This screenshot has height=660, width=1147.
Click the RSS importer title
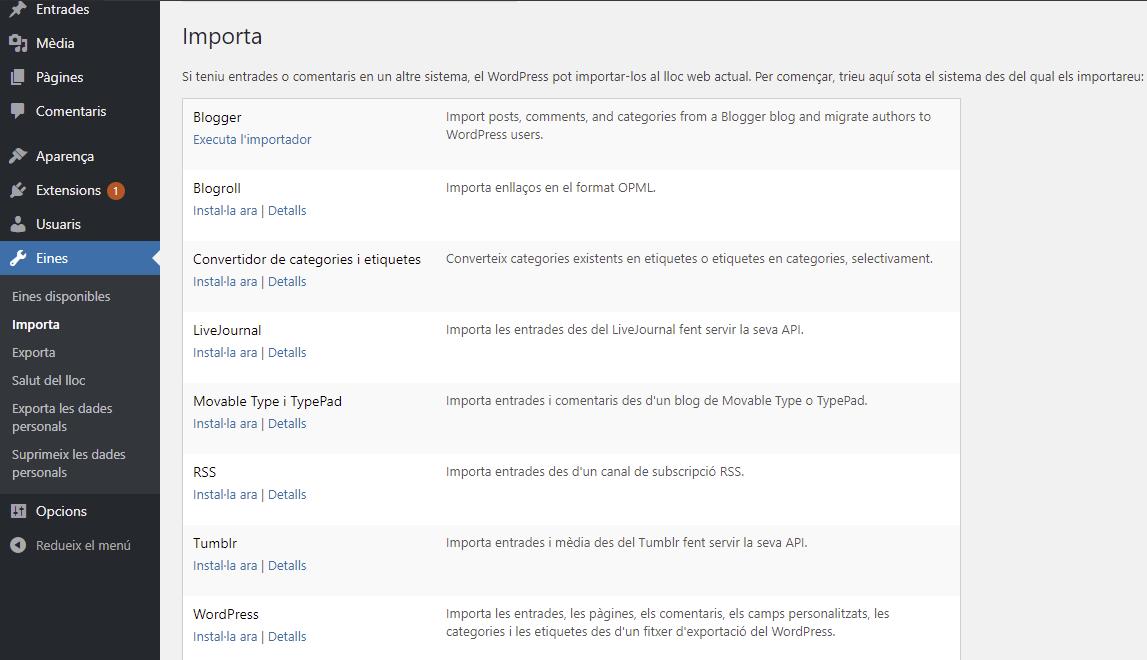pos(205,472)
